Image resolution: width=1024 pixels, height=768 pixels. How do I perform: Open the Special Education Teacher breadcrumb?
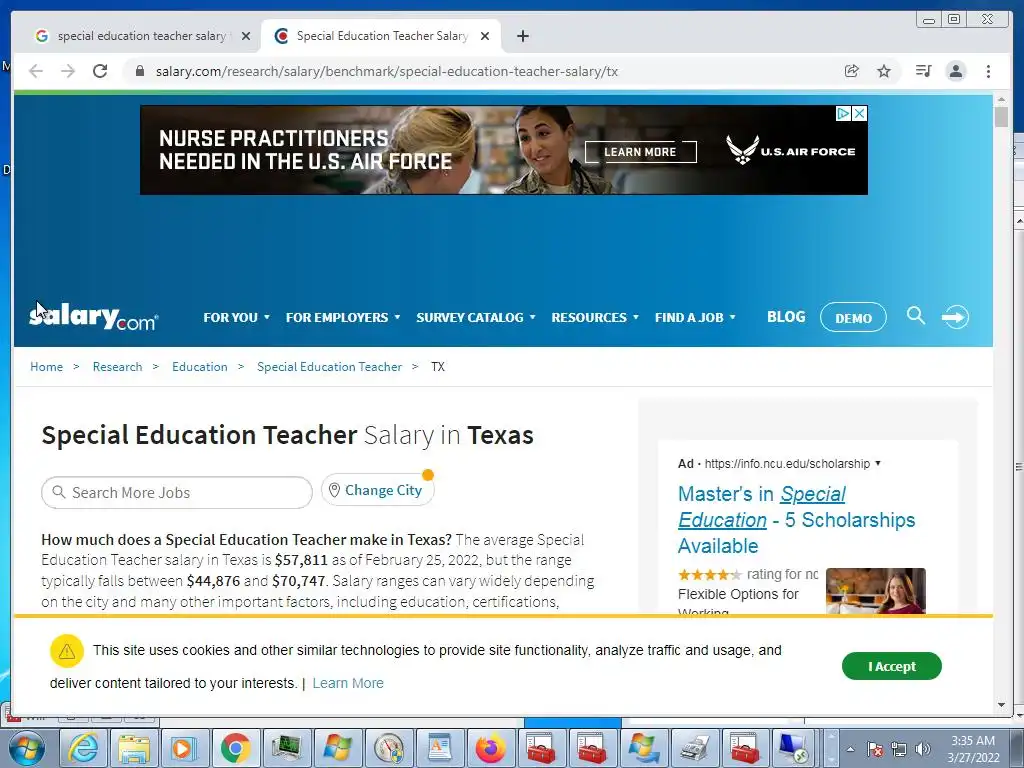[329, 367]
